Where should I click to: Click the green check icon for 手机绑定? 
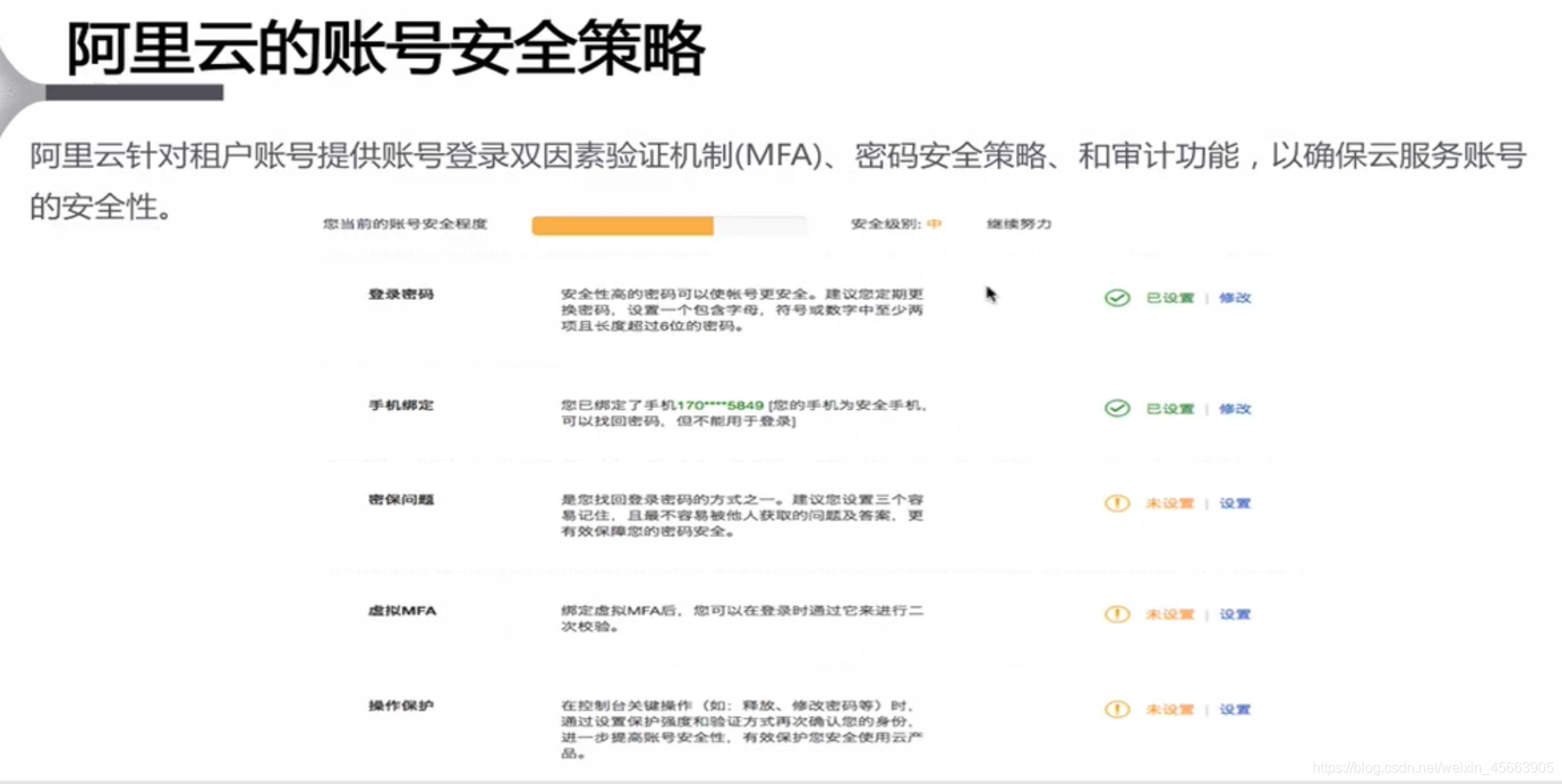pyautogui.click(x=1117, y=408)
